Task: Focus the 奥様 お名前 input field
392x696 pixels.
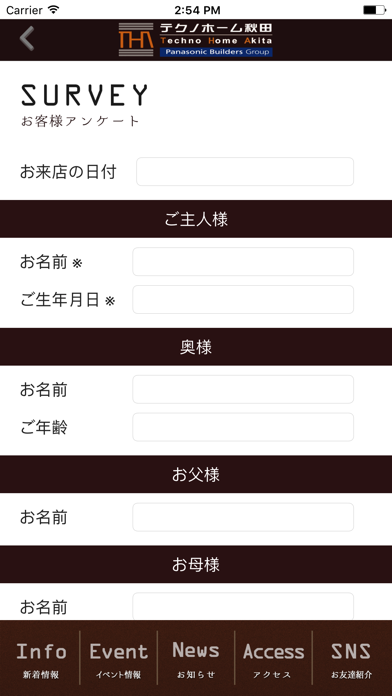Action: click(x=243, y=389)
